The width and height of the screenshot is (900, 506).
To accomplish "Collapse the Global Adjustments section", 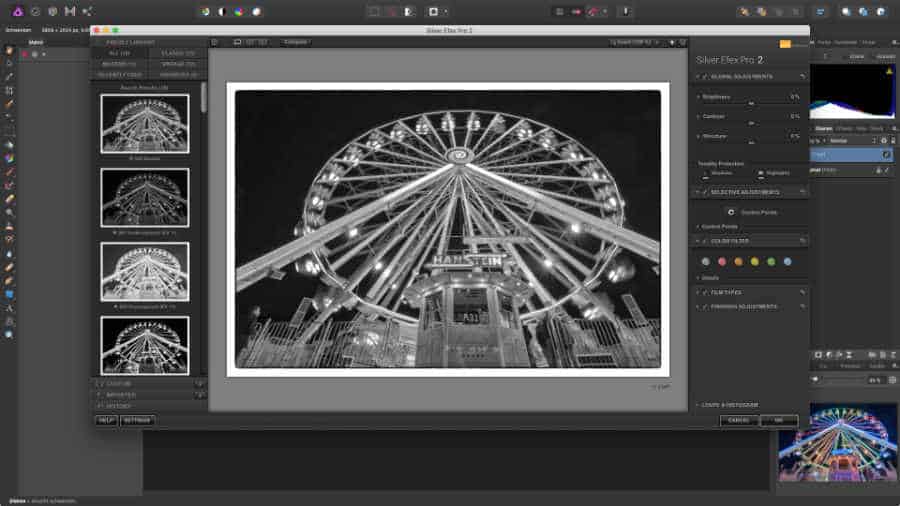I will [x=699, y=76].
